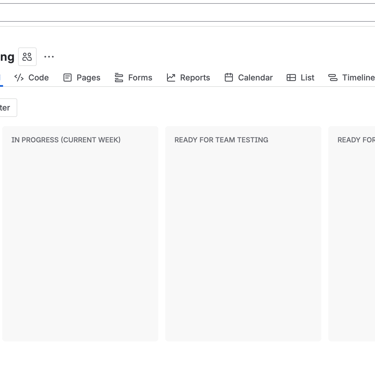Screen dimensions: 375x375
Task: Go to the Forms tab
Action: pos(133,78)
